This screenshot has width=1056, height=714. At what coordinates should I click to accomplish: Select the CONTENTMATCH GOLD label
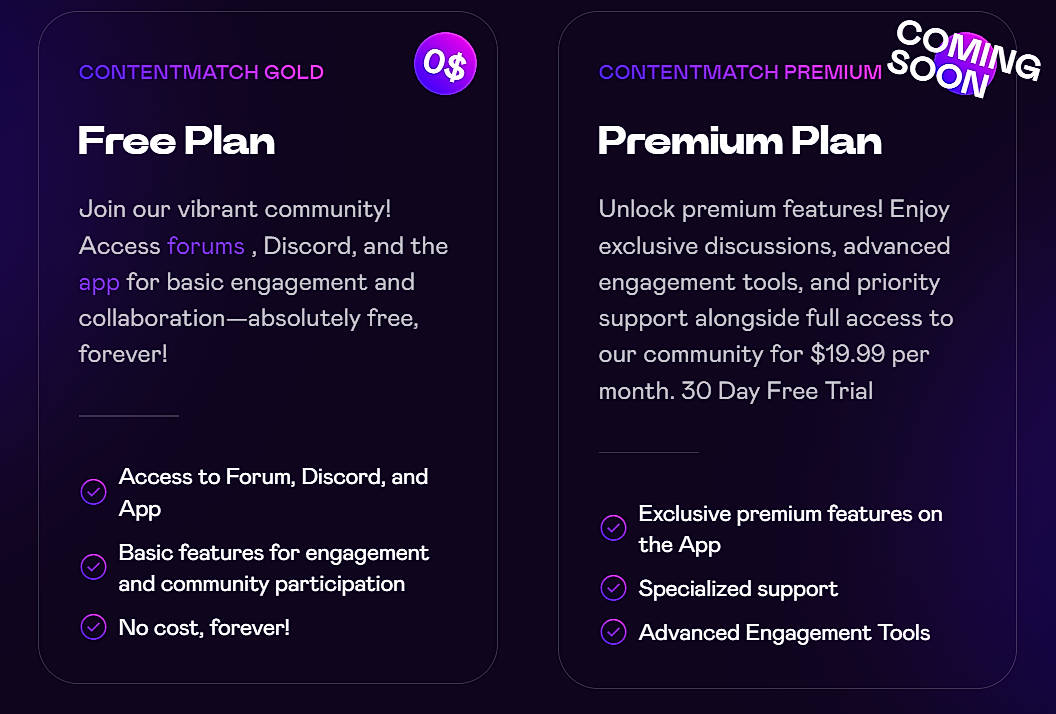(x=201, y=72)
